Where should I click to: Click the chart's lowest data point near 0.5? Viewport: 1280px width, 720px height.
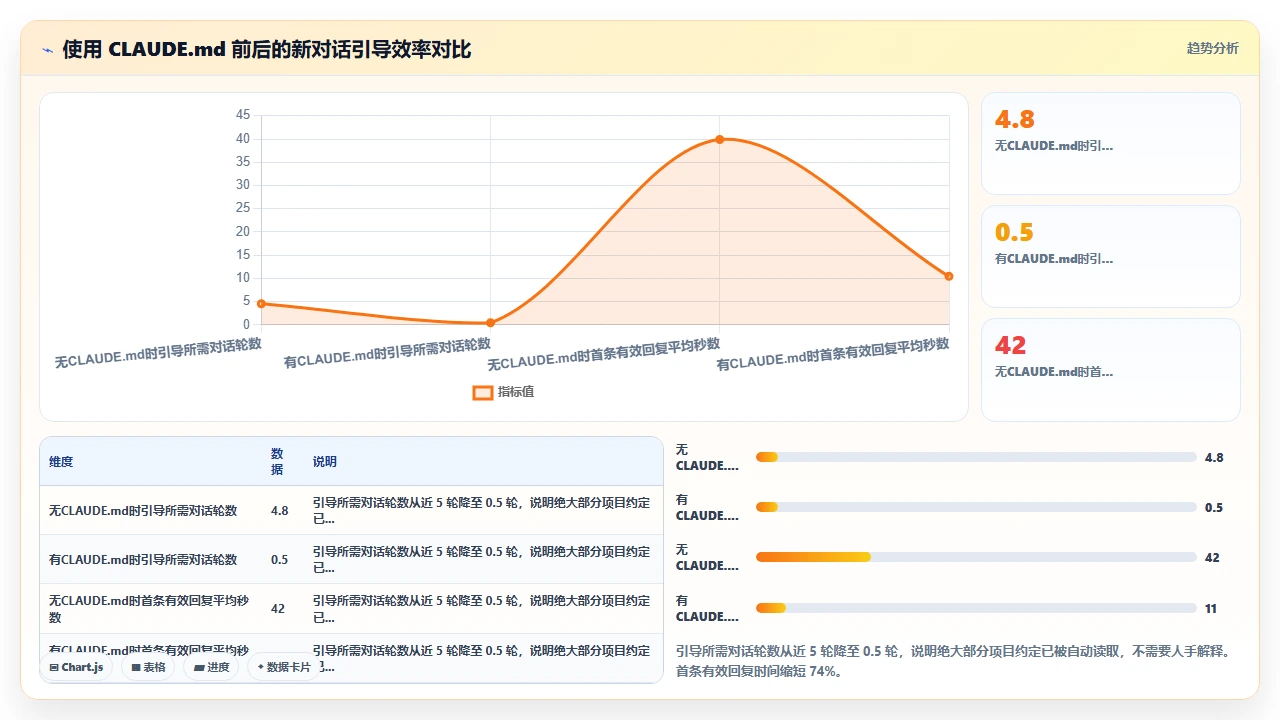coord(490,323)
